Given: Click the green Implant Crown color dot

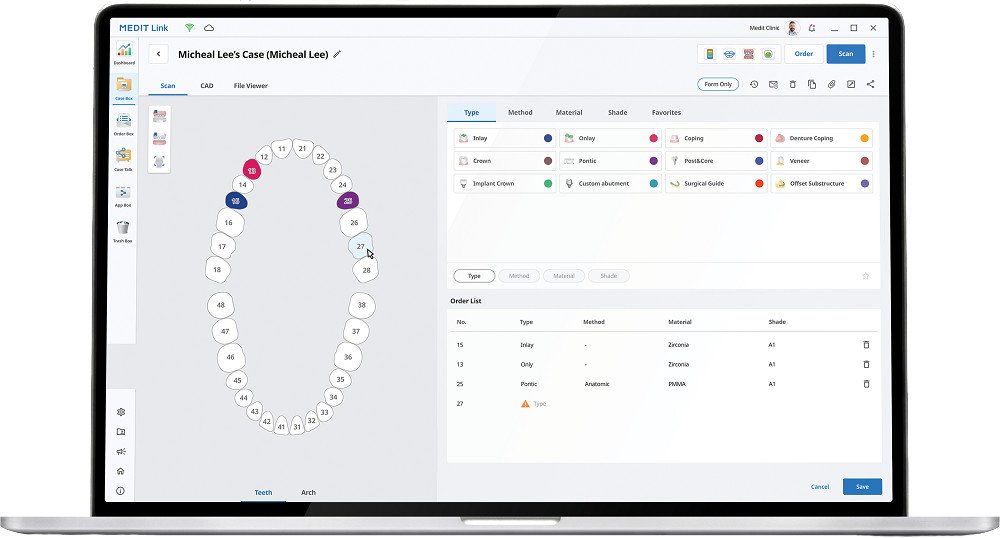Looking at the screenshot, I should click(x=548, y=184).
